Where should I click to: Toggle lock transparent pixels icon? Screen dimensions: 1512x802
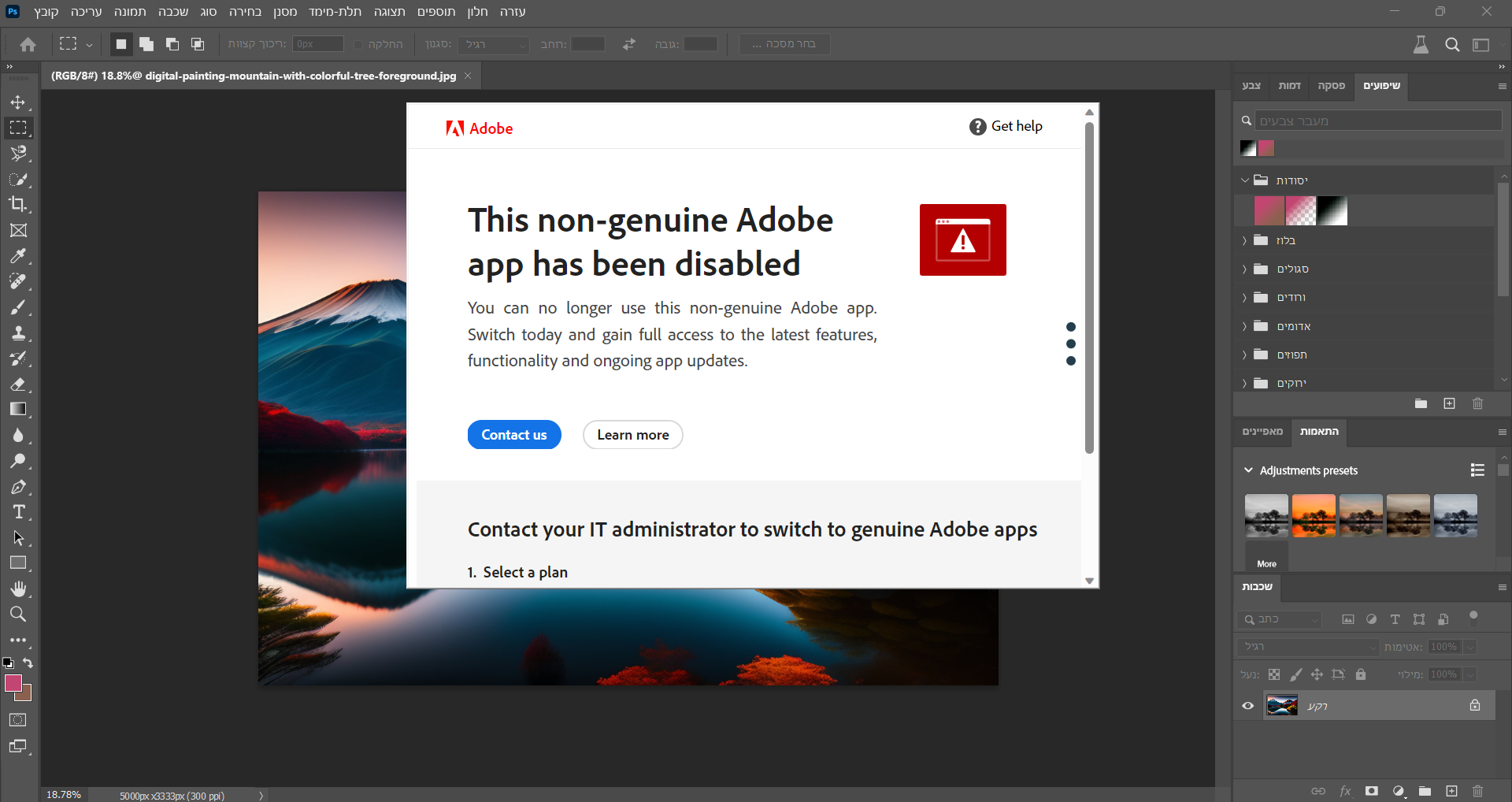click(1274, 674)
